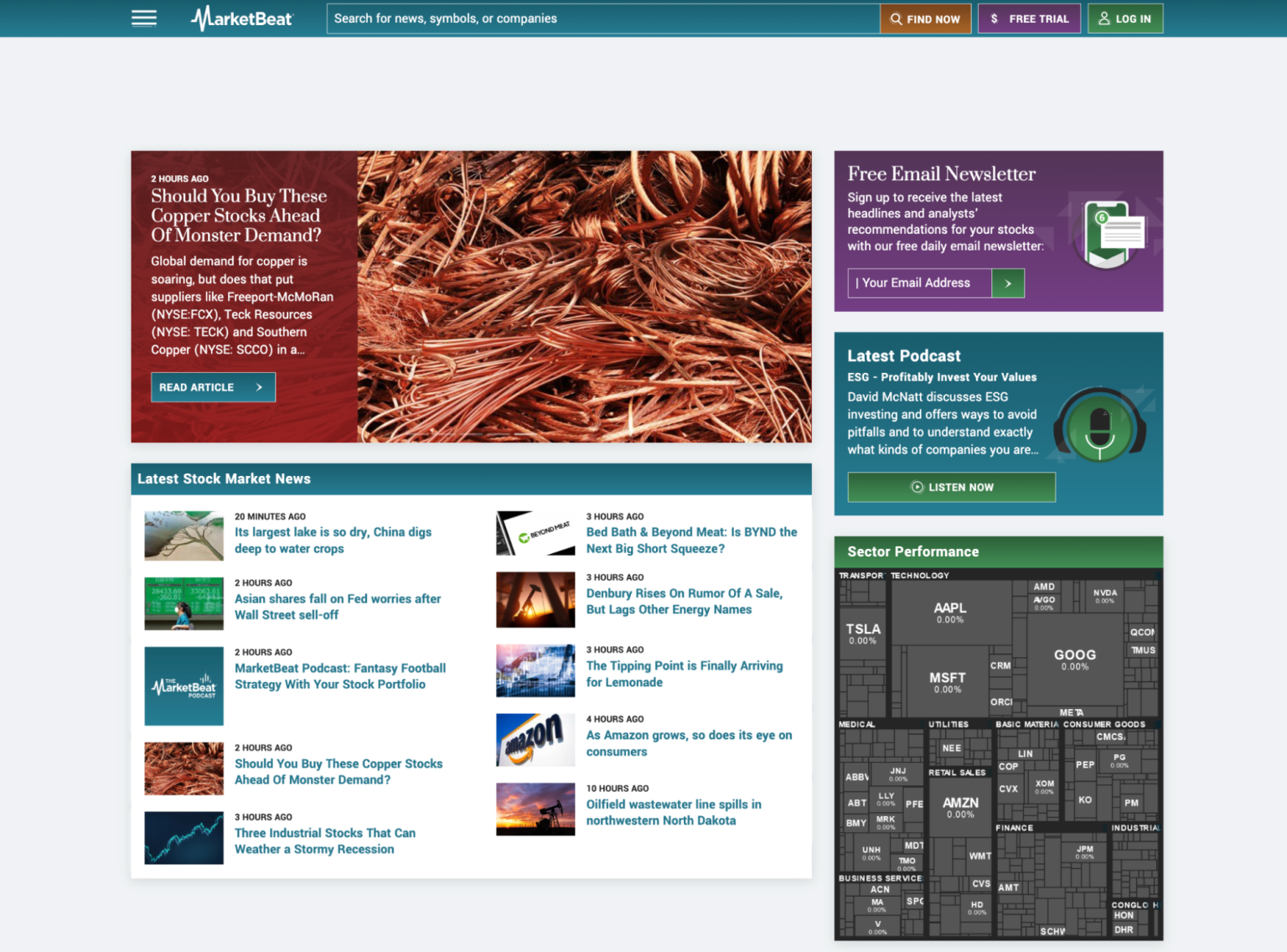
Task: Click the Listen Now button
Action: (x=951, y=487)
